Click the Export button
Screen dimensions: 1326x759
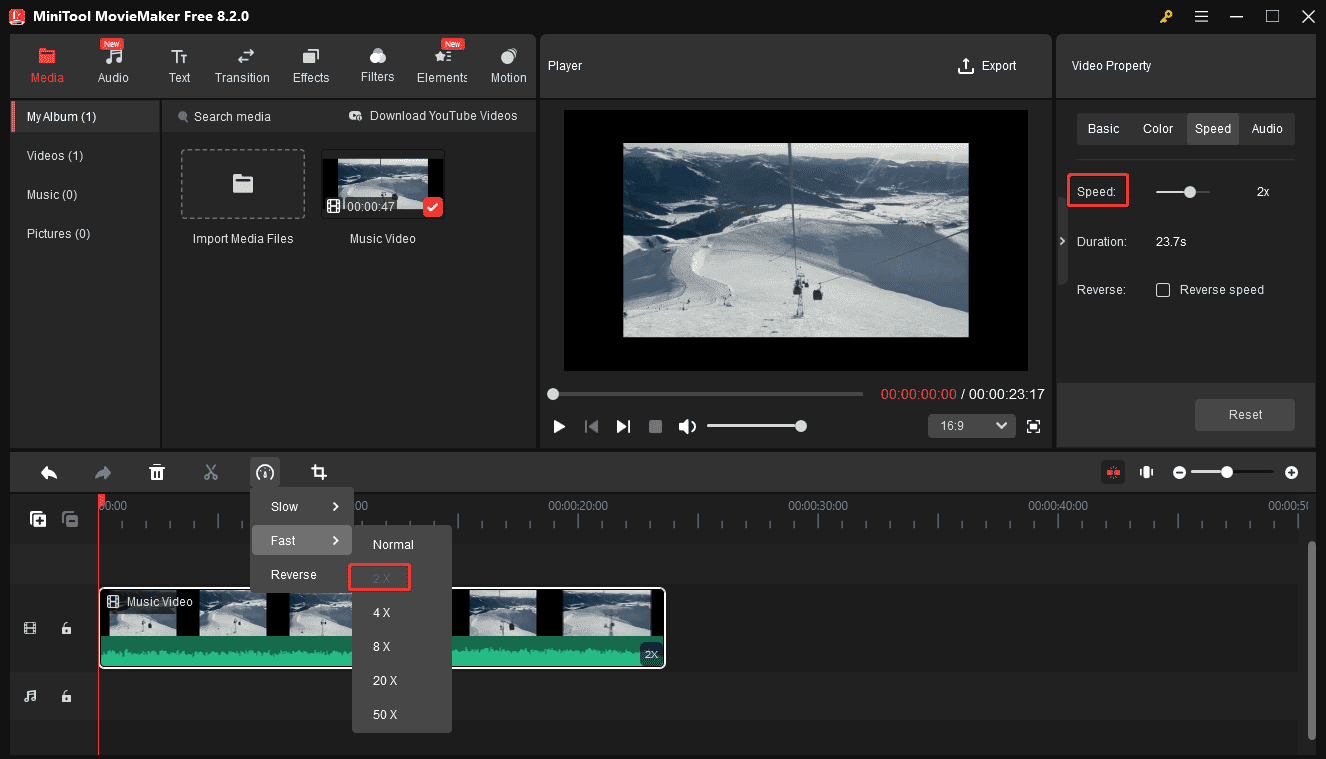pos(987,66)
